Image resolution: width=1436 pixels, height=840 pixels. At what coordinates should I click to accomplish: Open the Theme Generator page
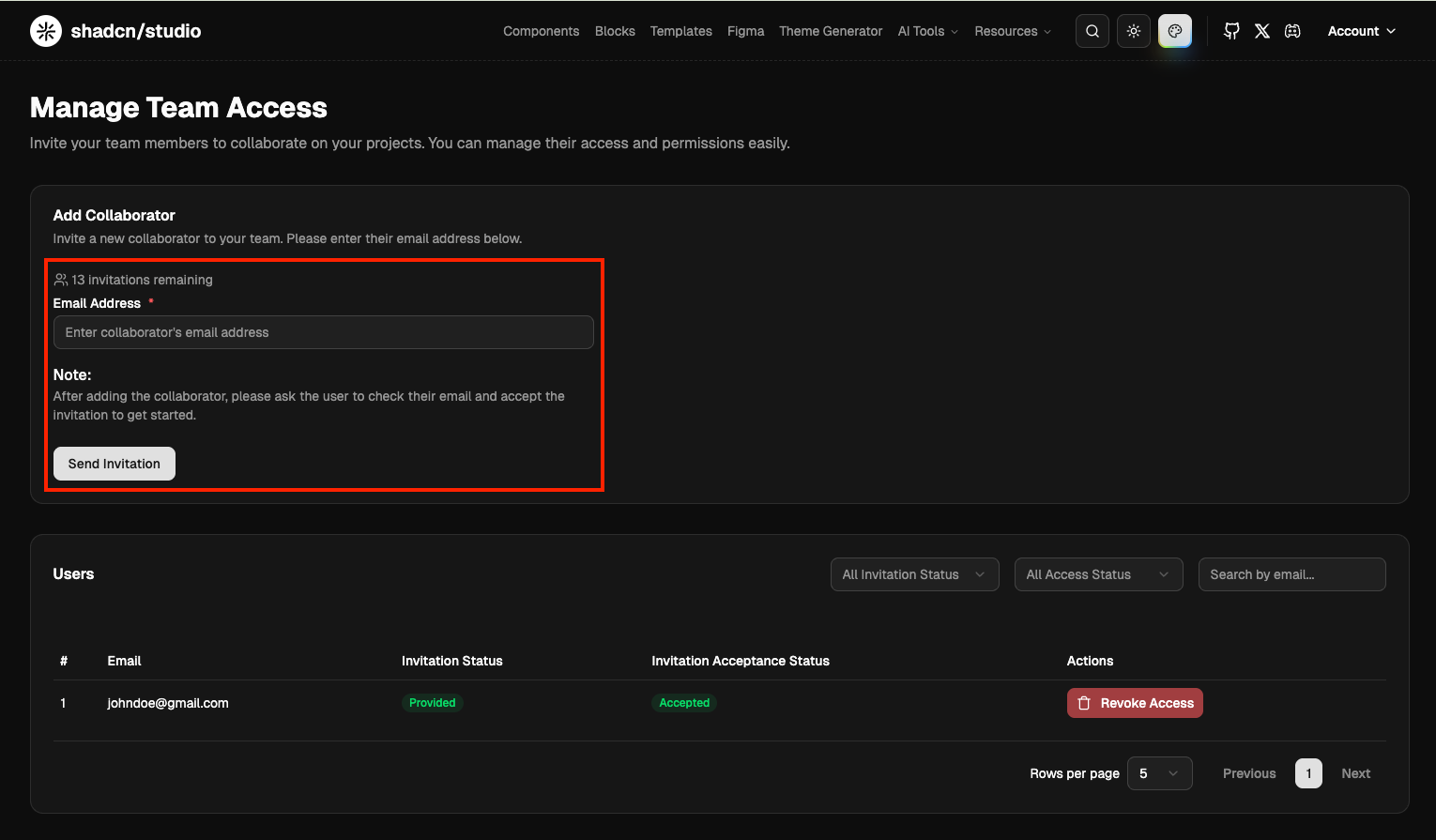830,31
